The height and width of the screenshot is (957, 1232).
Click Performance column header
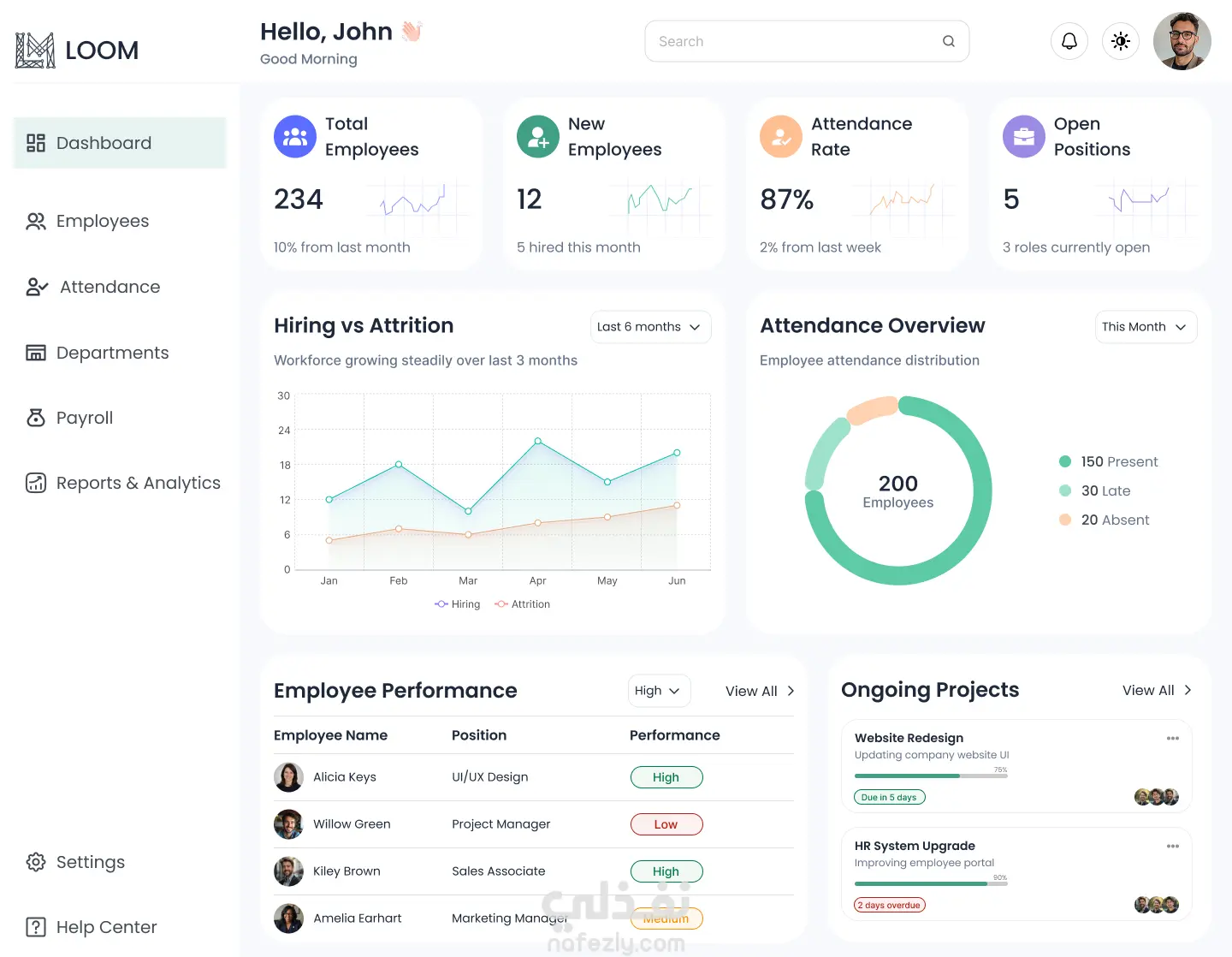[x=675, y=735]
